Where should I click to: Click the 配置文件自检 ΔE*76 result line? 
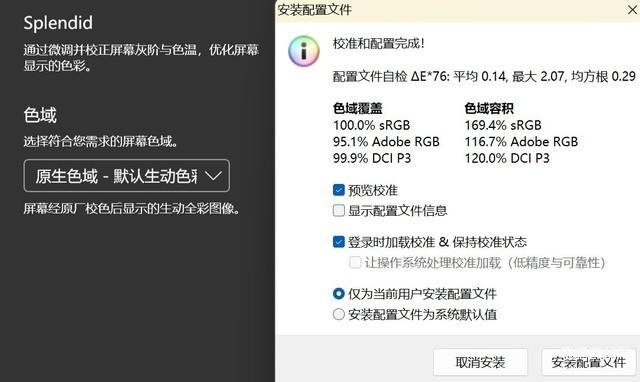coord(484,76)
